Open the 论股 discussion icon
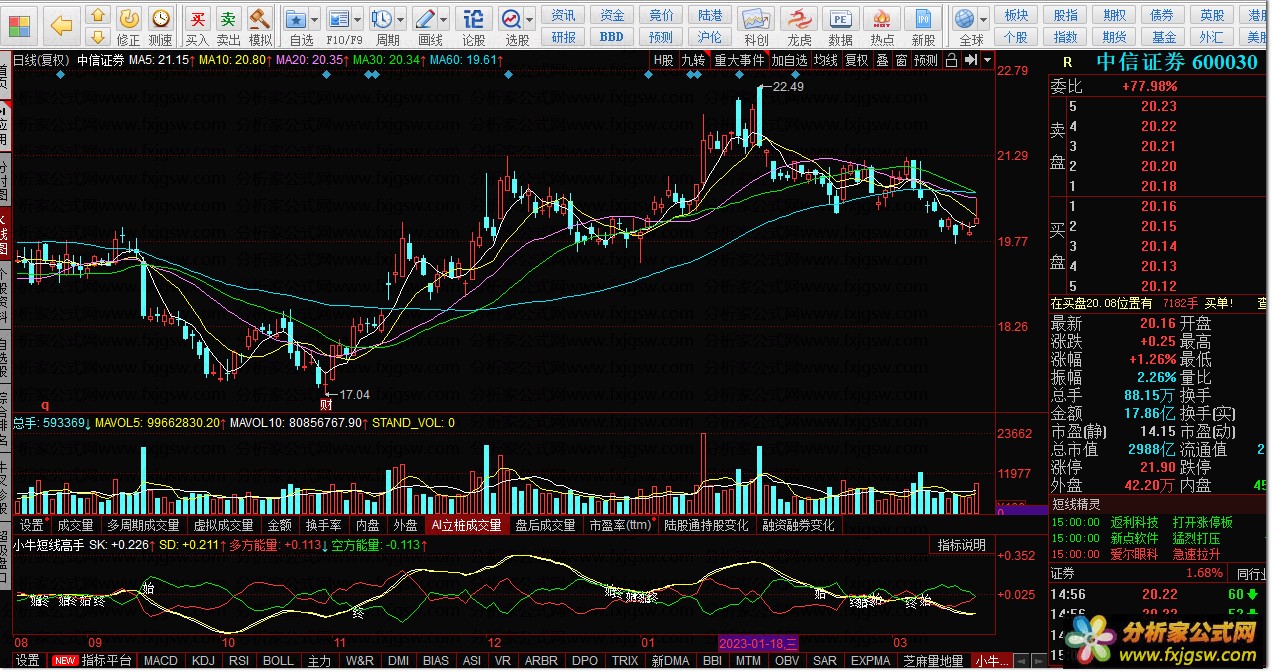1273x672 pixels. click(474, 26)
